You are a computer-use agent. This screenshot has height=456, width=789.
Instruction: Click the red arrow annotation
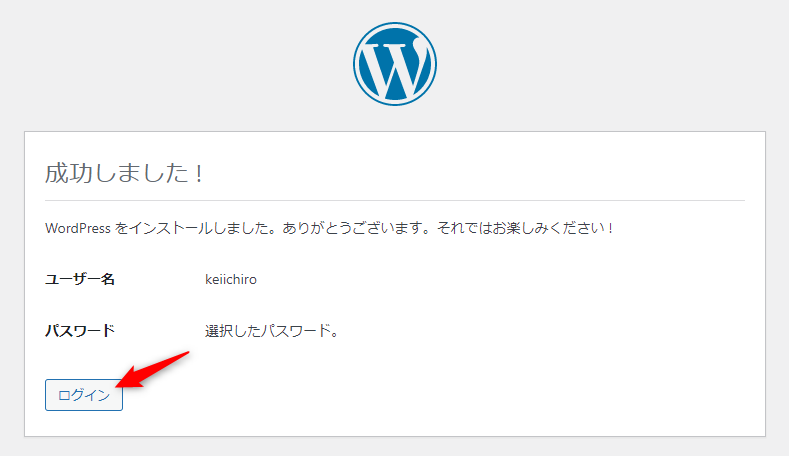click(x=153, y=367)
